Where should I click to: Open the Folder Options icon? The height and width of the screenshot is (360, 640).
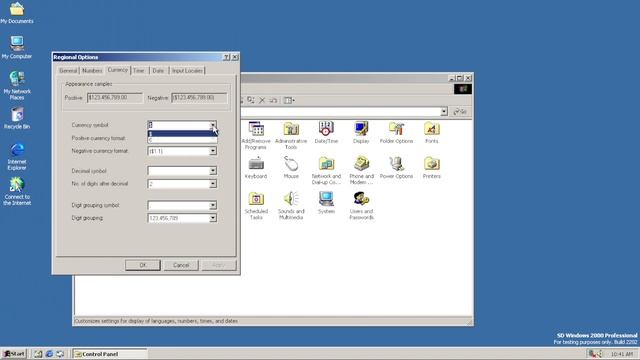(396, 132)
